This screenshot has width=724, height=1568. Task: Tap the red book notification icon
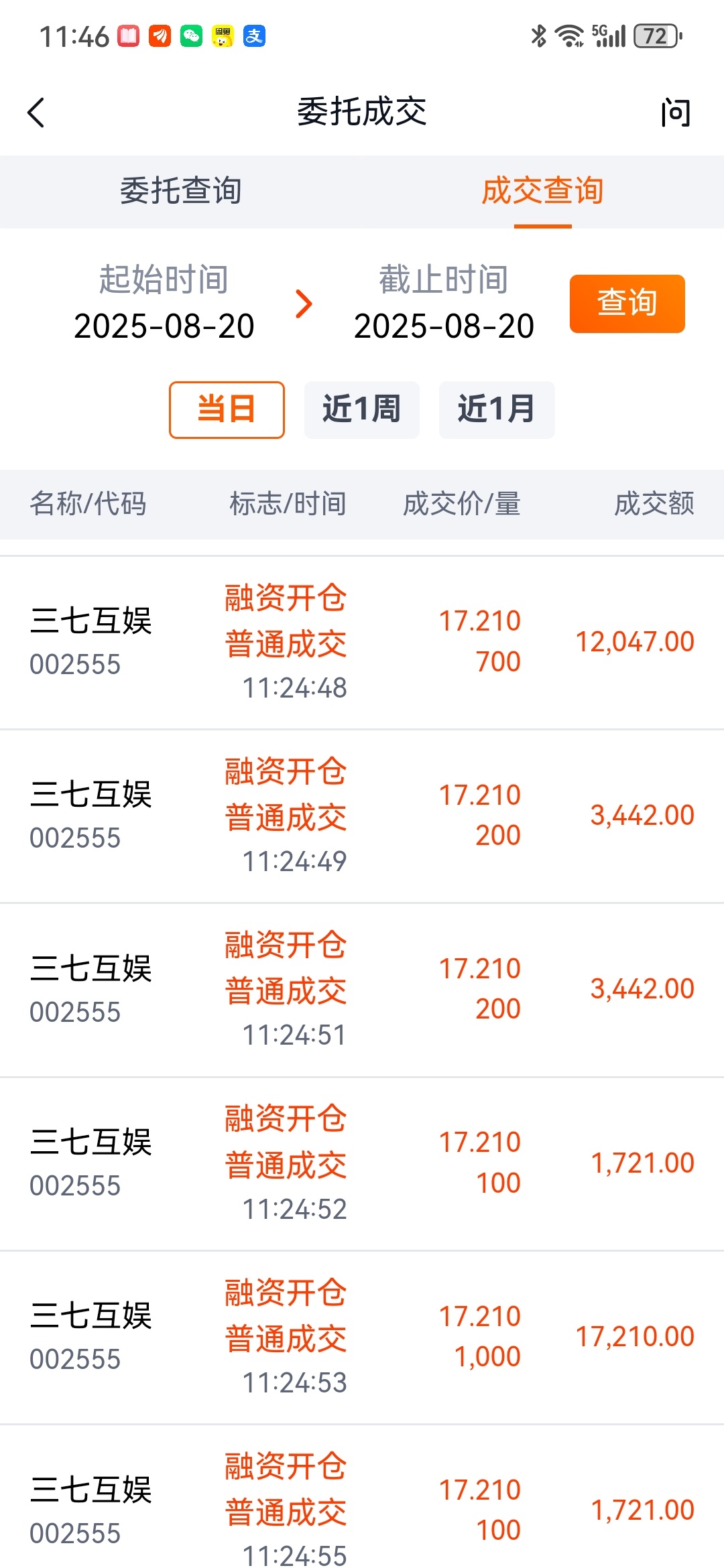tap(129, 36)
